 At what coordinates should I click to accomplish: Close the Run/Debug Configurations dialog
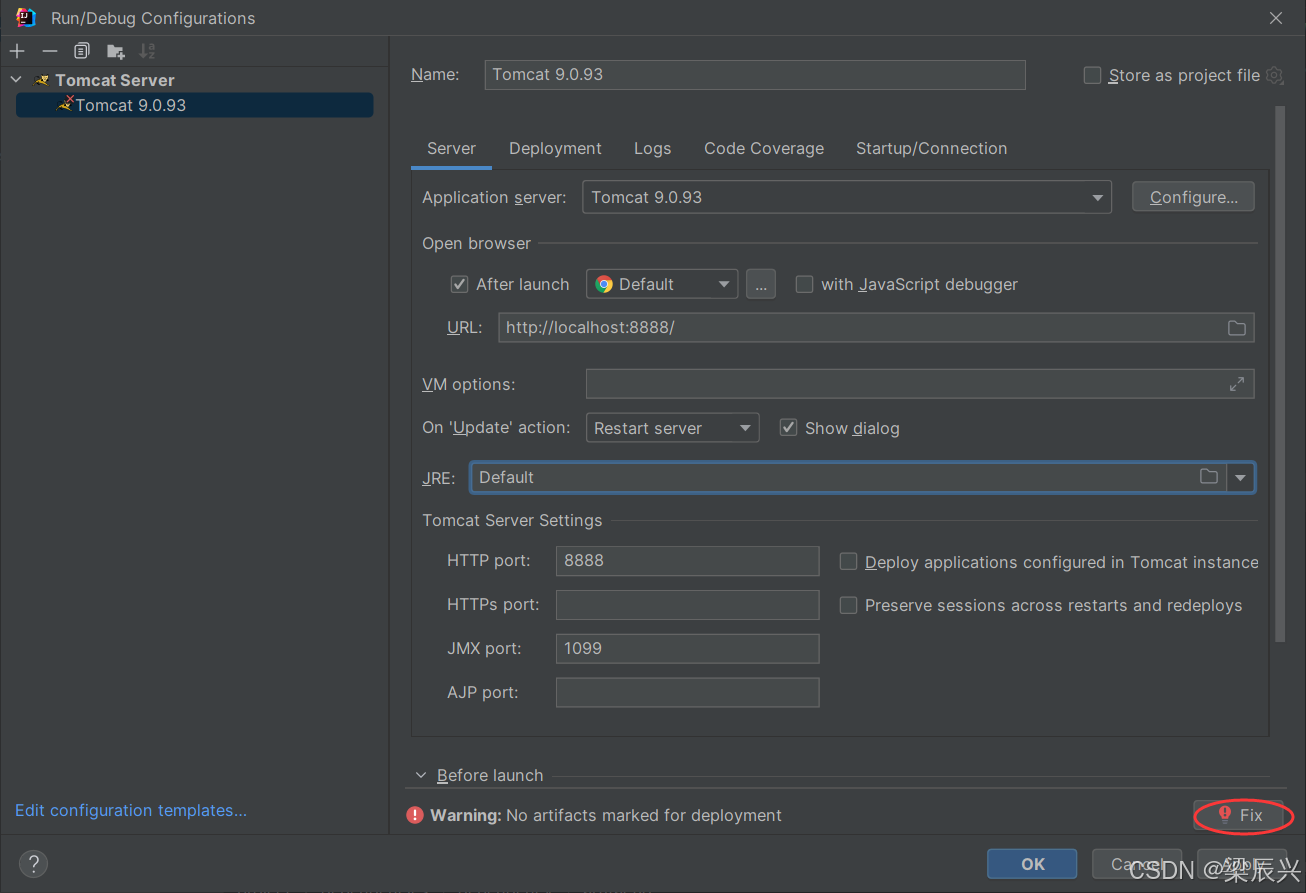click(1276, 18)
